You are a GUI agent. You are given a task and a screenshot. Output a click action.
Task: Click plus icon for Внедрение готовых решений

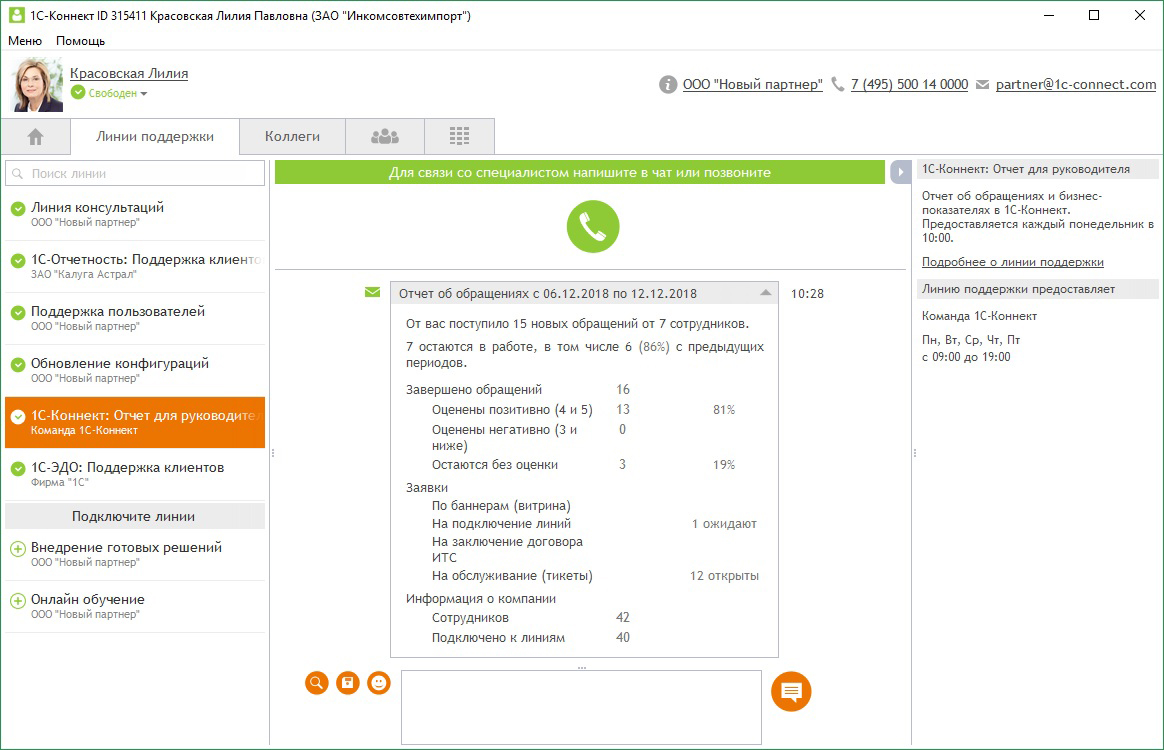click(x=18, y=550)
